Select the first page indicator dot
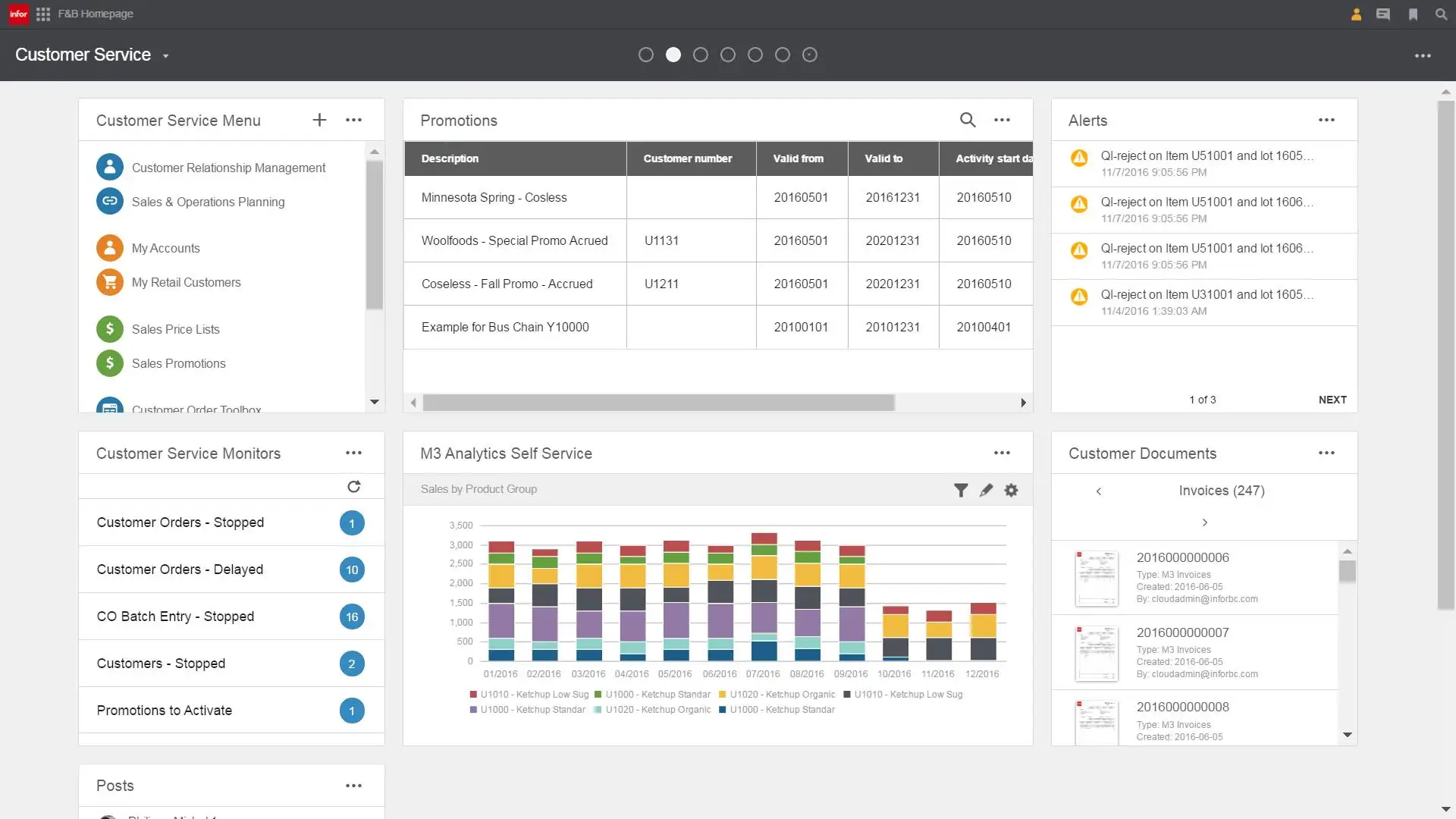The height and width of the screenshot is (819, 1456). [646, 55]
